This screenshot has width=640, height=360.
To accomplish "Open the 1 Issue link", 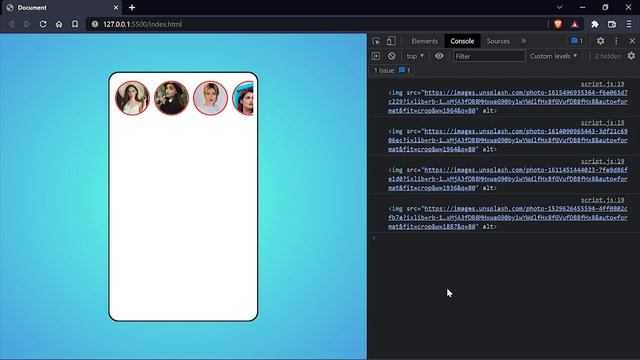I will click(392, 70).
